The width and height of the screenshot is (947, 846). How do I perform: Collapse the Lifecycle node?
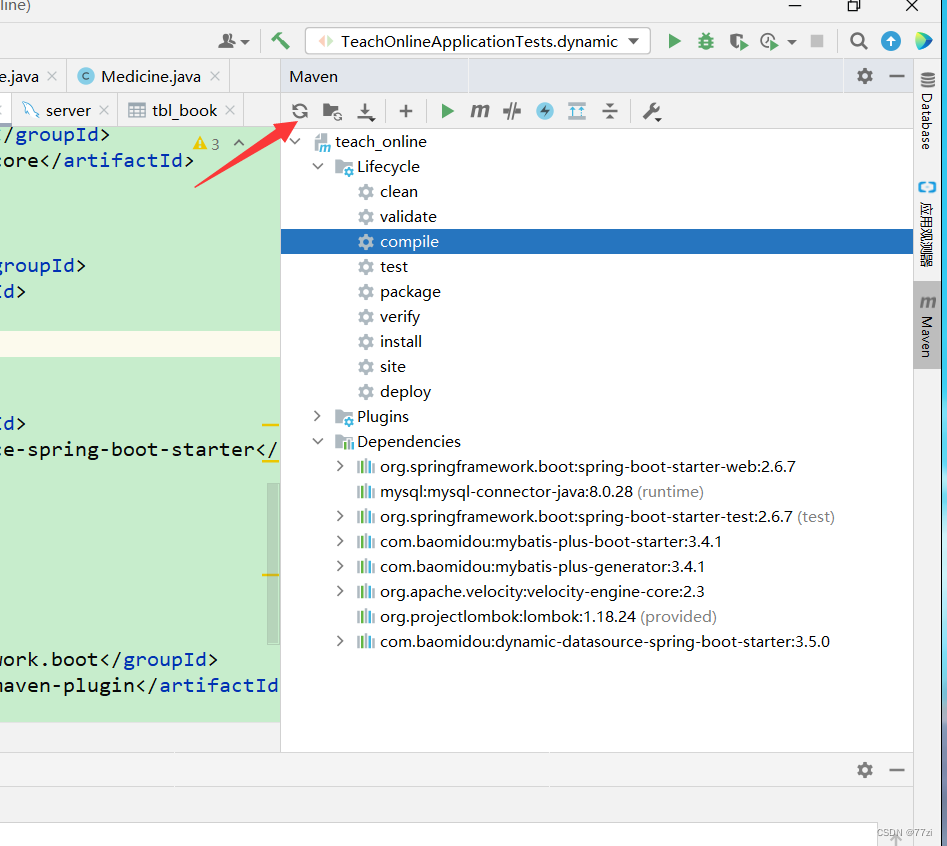tap(318, 166)
